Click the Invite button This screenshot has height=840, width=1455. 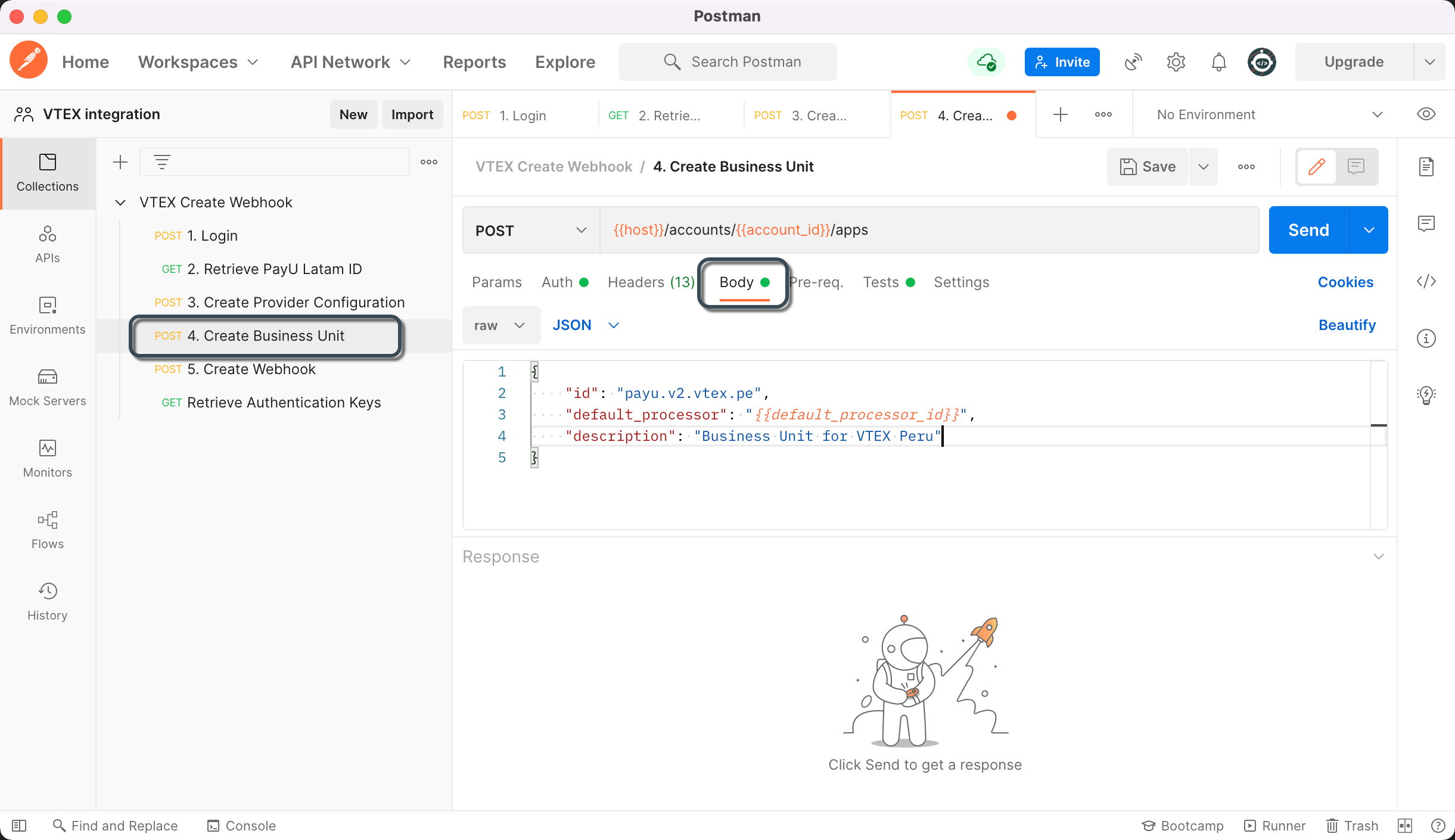pyautogui.click(x=1062, y=62)
